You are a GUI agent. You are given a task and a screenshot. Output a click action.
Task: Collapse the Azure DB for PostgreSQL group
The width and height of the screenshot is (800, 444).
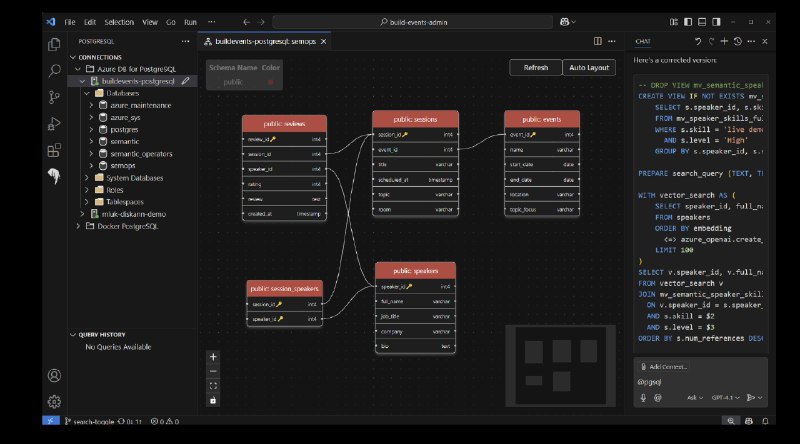(78, 69)
